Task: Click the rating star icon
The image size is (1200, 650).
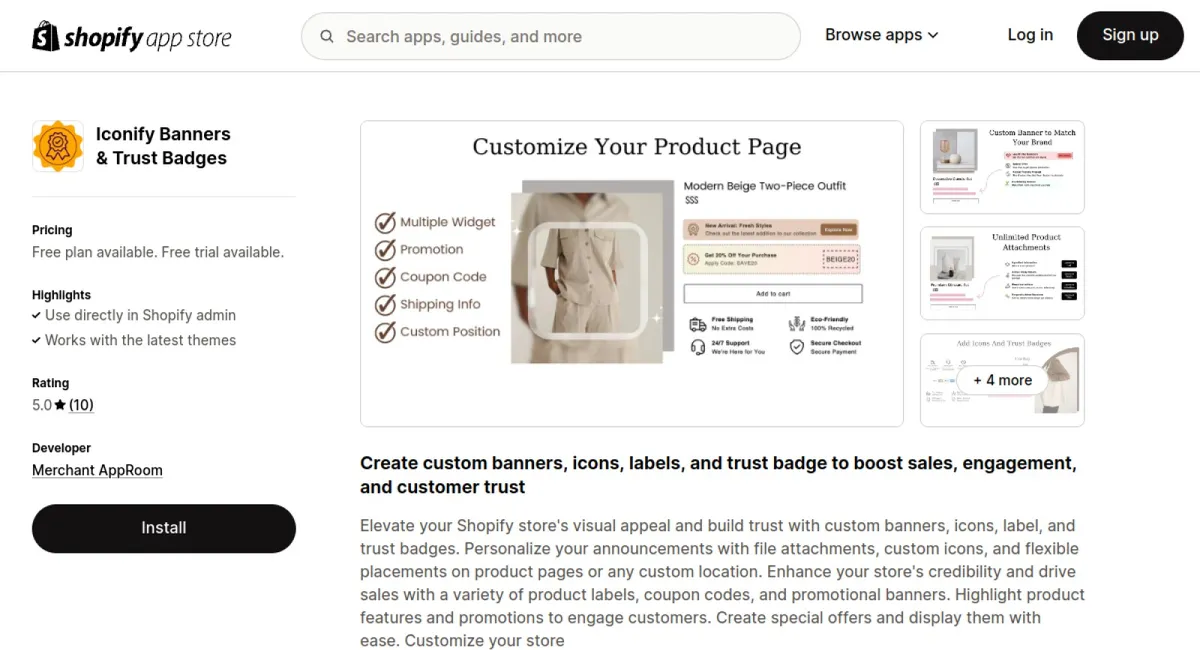Action: (x=60, y=405)
